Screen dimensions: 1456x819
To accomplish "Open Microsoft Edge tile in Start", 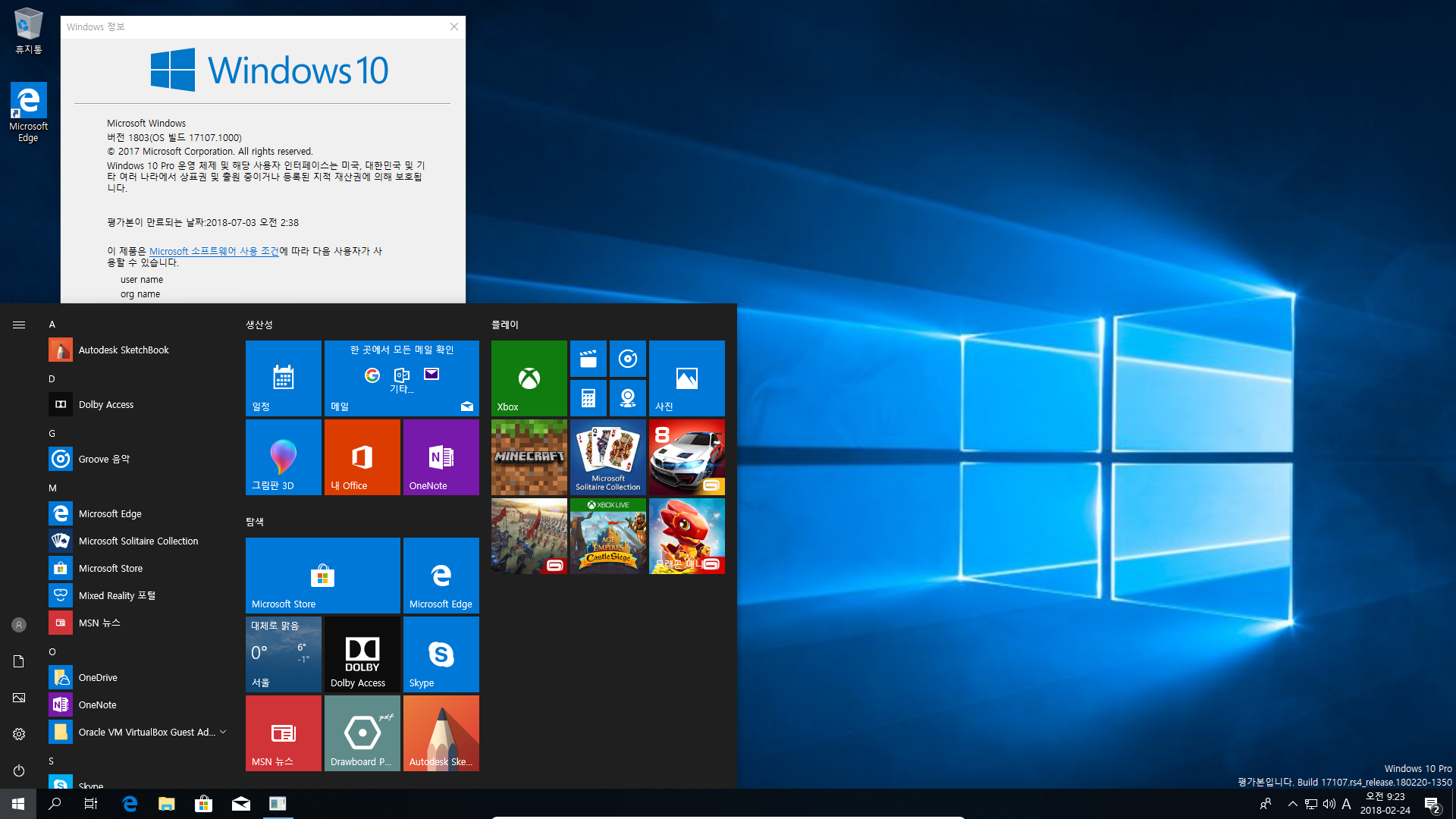I will pos(441,575).
